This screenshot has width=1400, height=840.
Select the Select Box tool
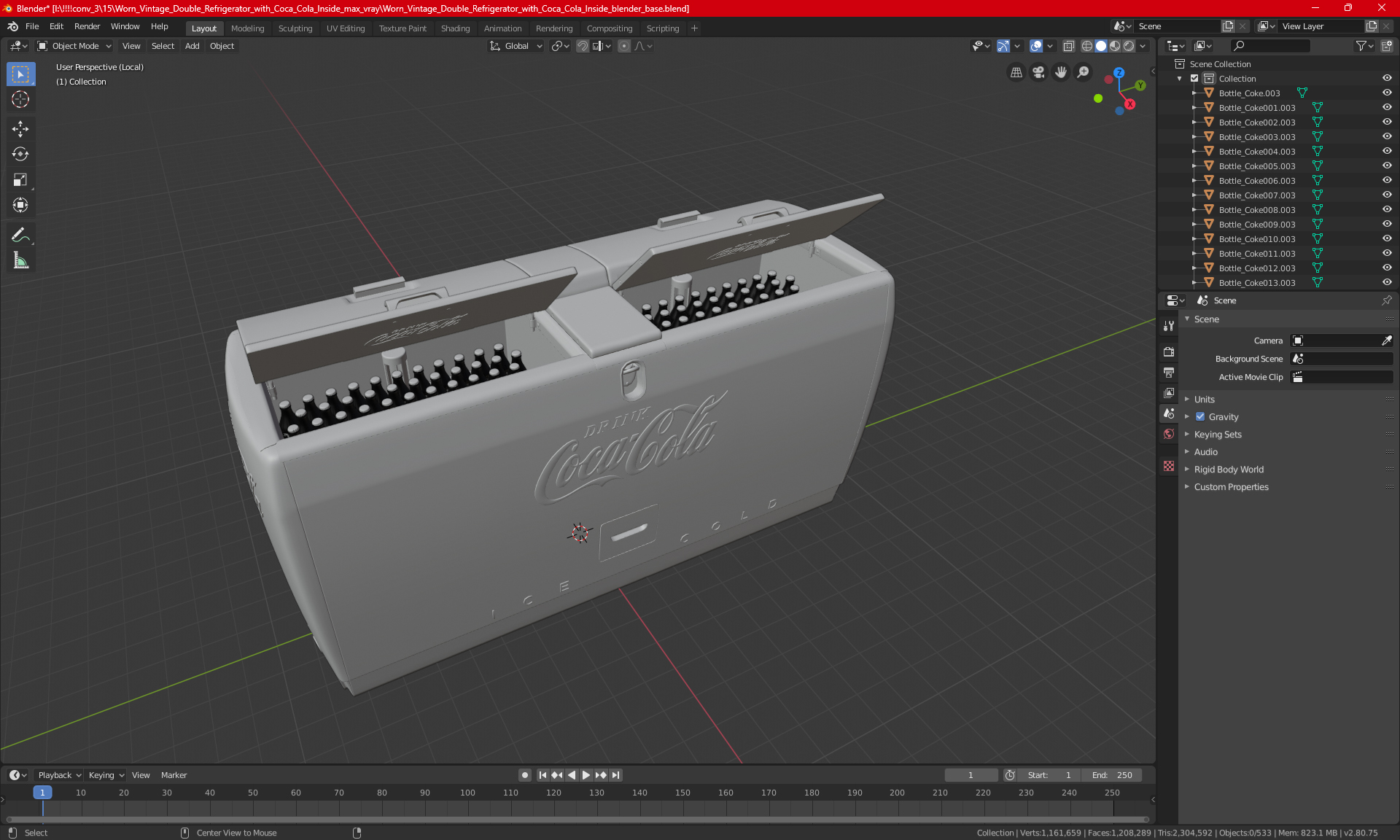(20, 74)
